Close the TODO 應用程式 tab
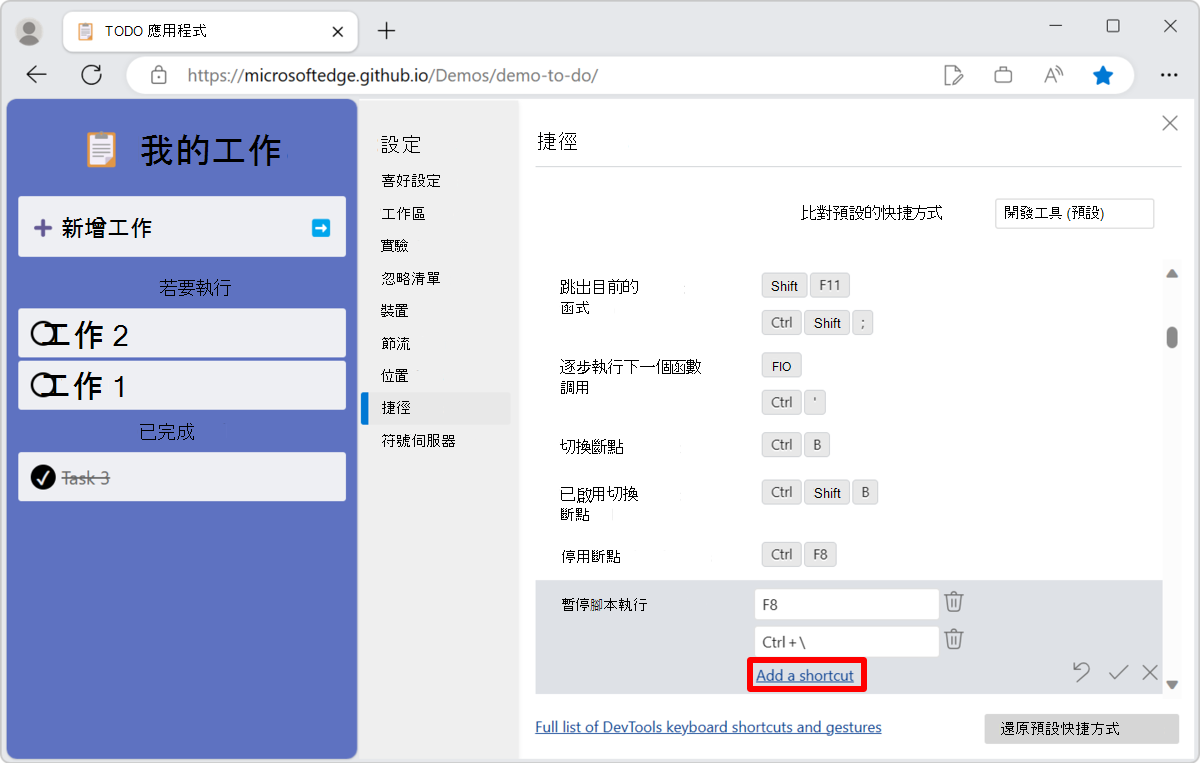Screen dimensions: 1200x763 point(337,32)
